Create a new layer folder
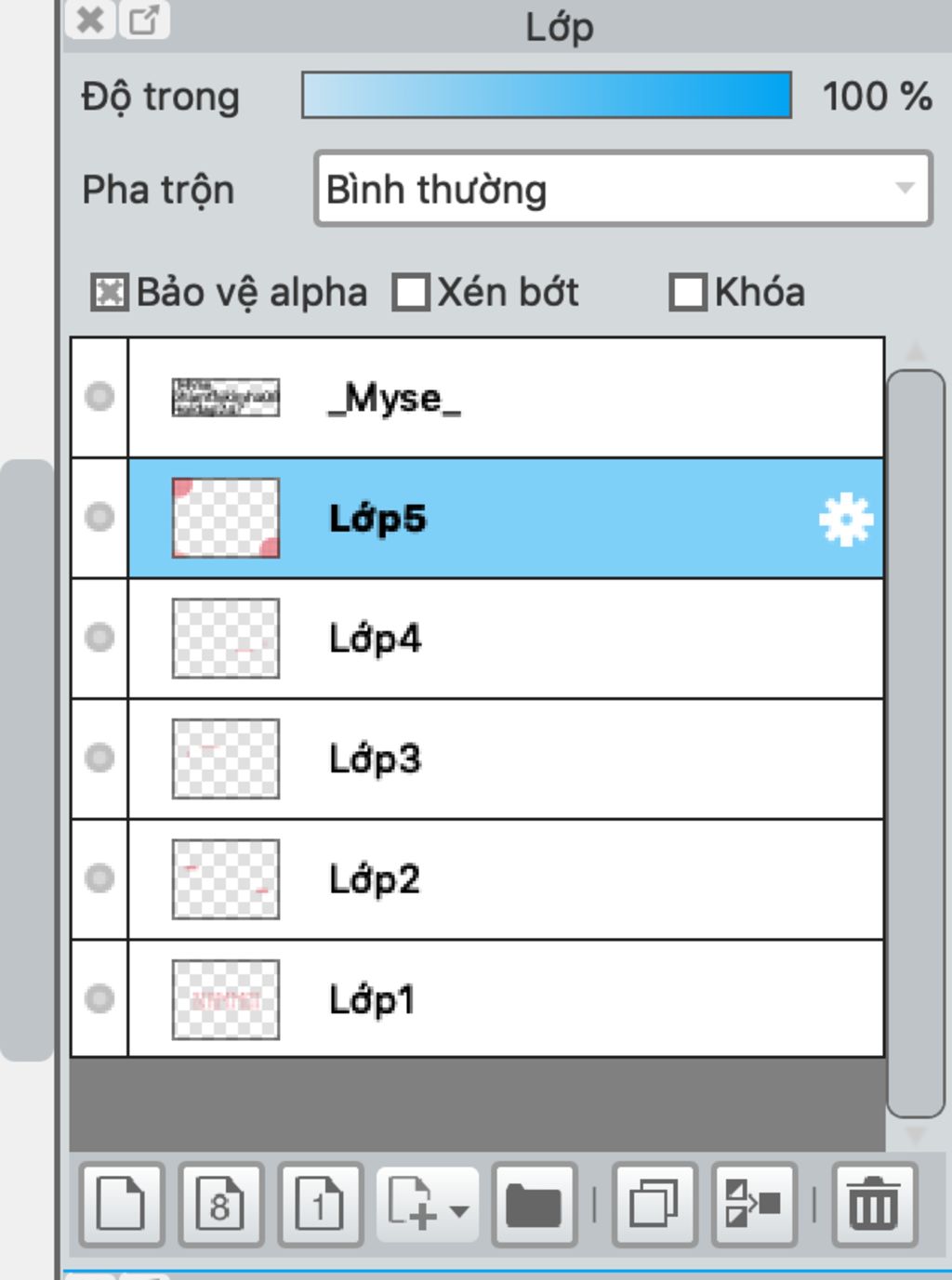The image size is (952, 1280). click(534, 1204)
